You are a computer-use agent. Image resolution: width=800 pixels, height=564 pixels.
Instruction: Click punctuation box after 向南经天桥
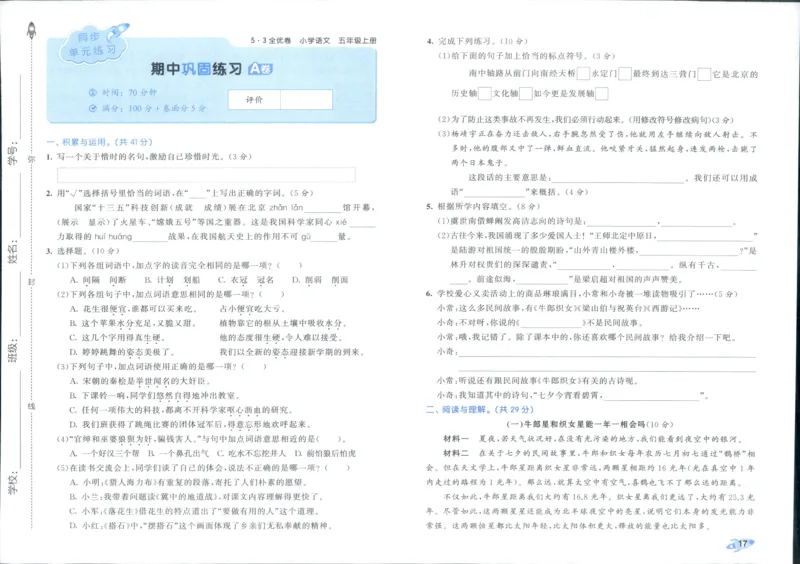tap(583, 73)
